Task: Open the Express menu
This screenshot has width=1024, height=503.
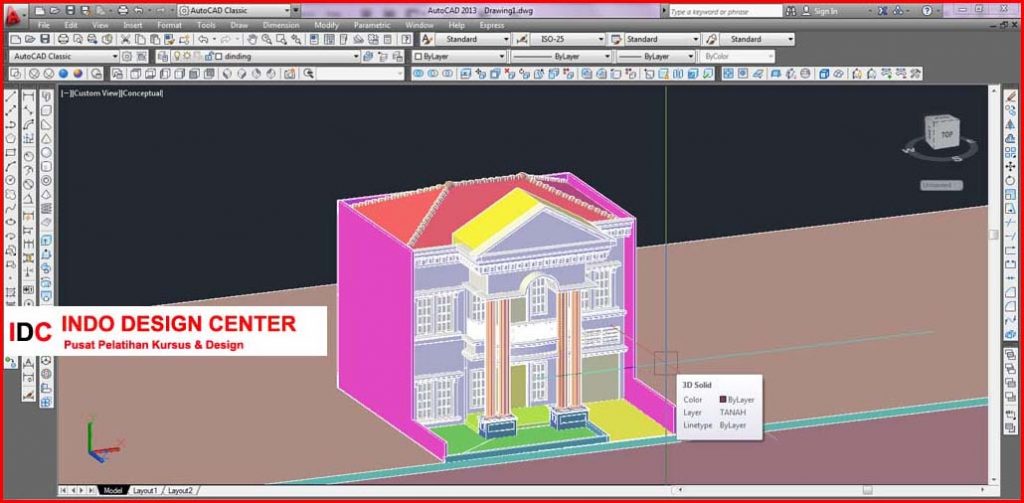Action: click(x=492, y=25)
